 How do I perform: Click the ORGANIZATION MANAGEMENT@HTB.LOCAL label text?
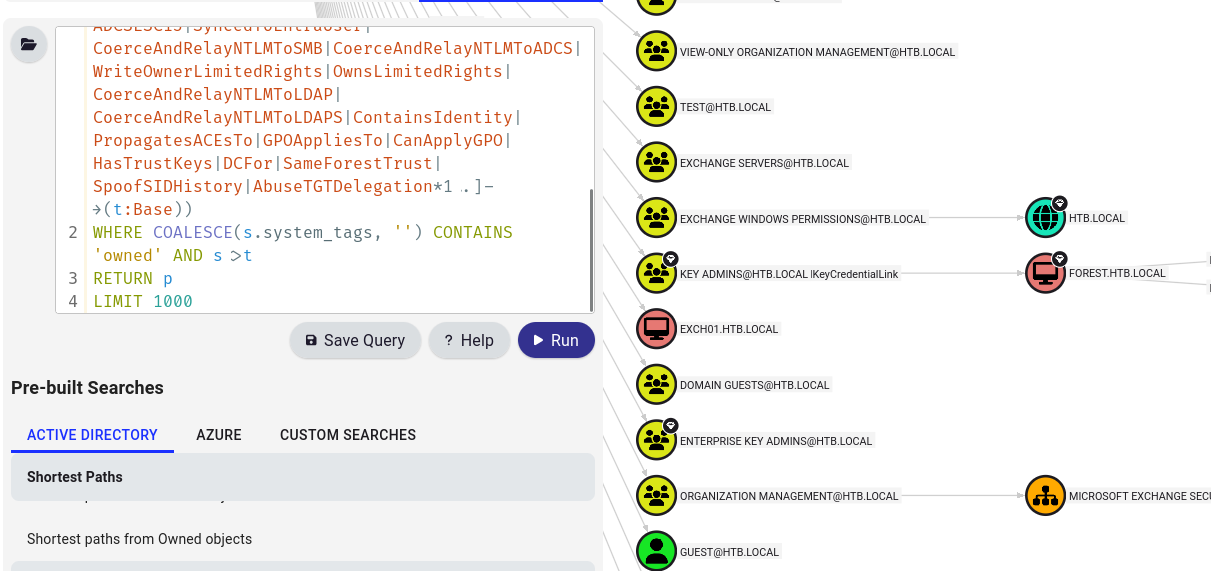pos(789,495)
